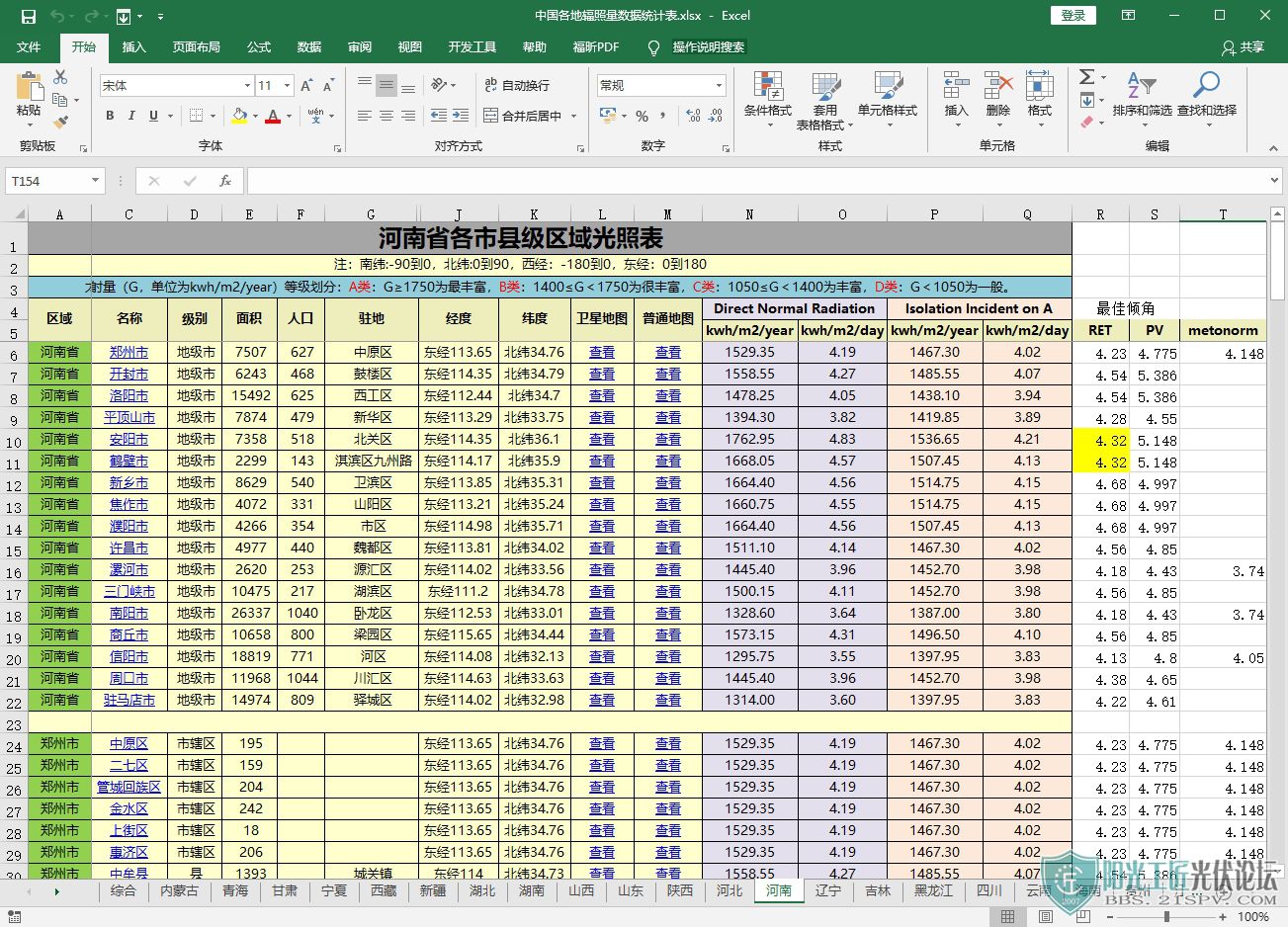This screenshot has height=927, width=1288.
Task: Click 单元格样式 cell styles icon
Action: (x=888, y=86)
